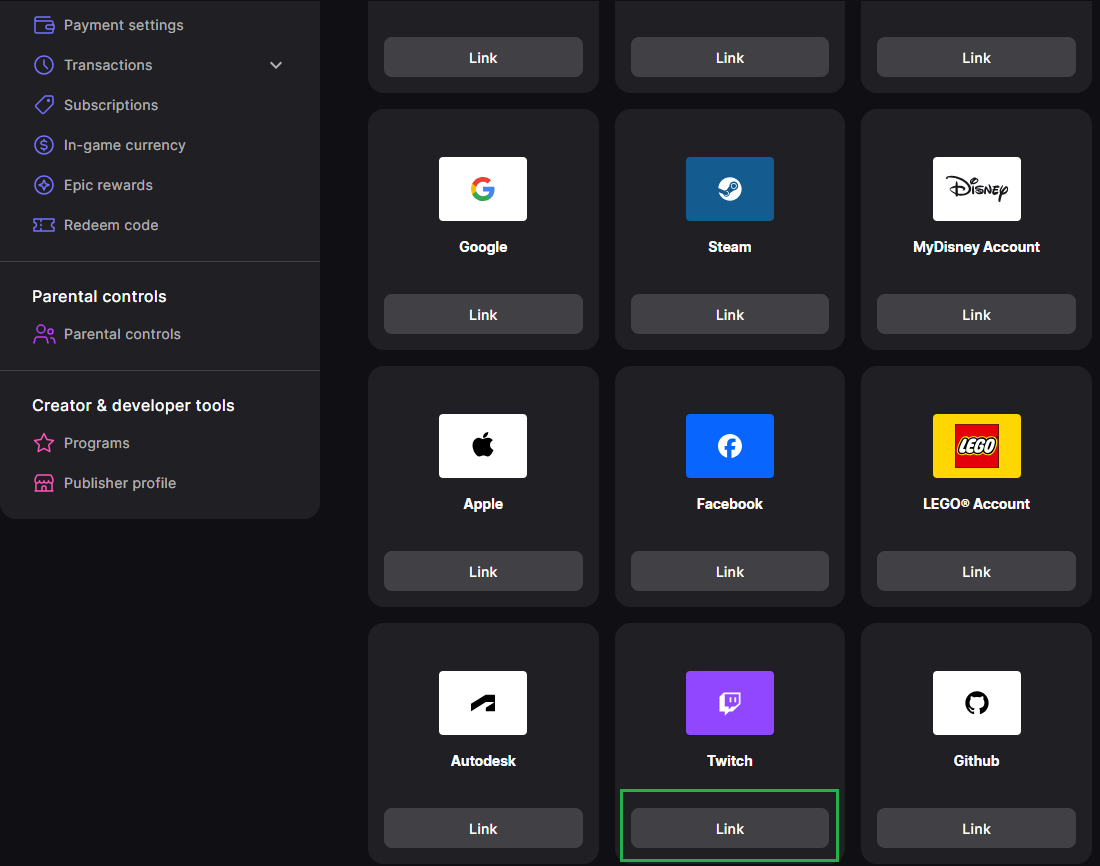Click the Steam logo tile
This screenshot has height=866, width=1100.
[730, 189]
